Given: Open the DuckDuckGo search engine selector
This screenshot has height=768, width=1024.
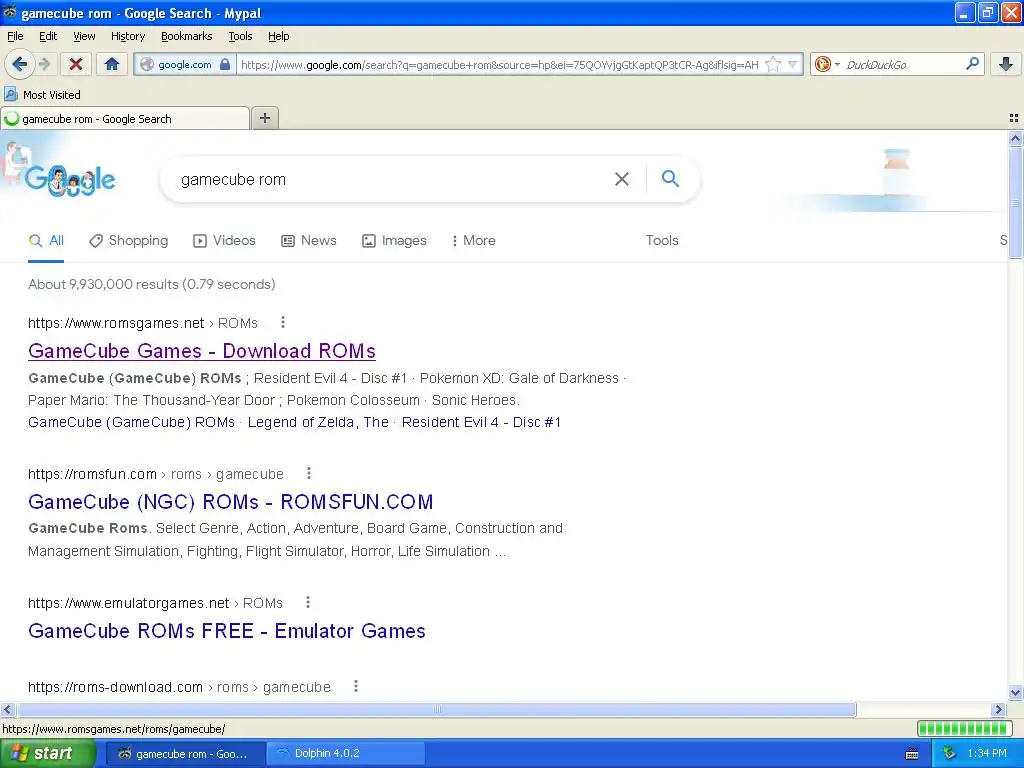Looking at the screenshot, I should point(826,64).
